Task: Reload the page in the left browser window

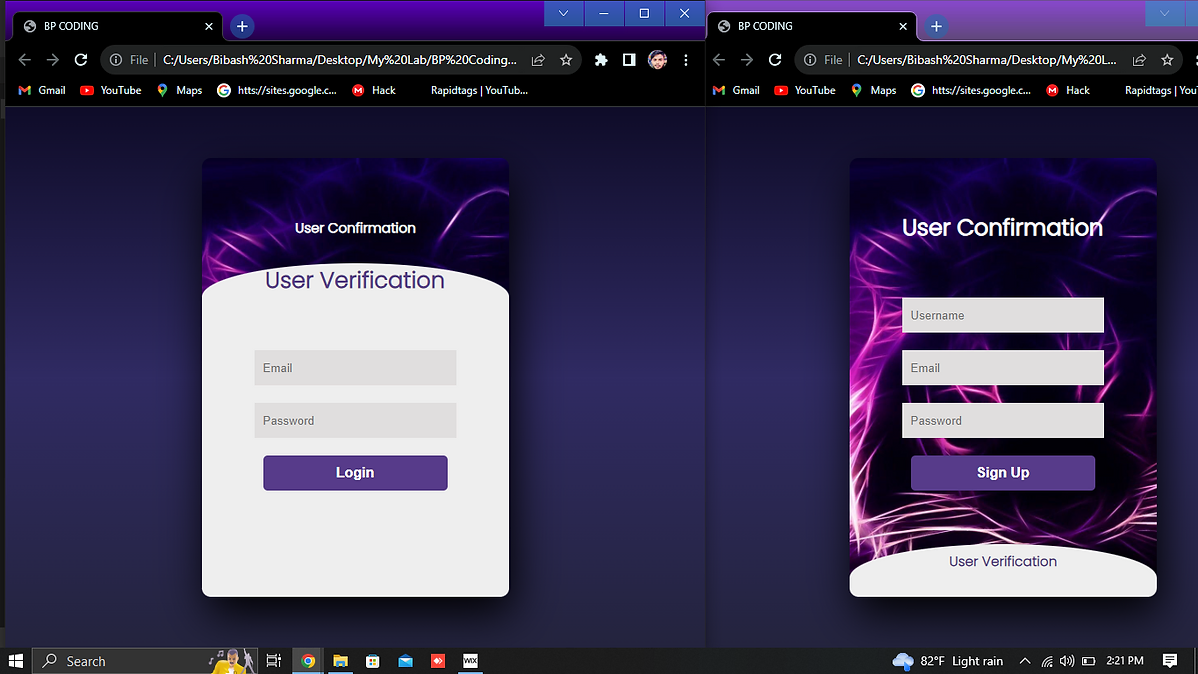Action: tap(81, 60)
